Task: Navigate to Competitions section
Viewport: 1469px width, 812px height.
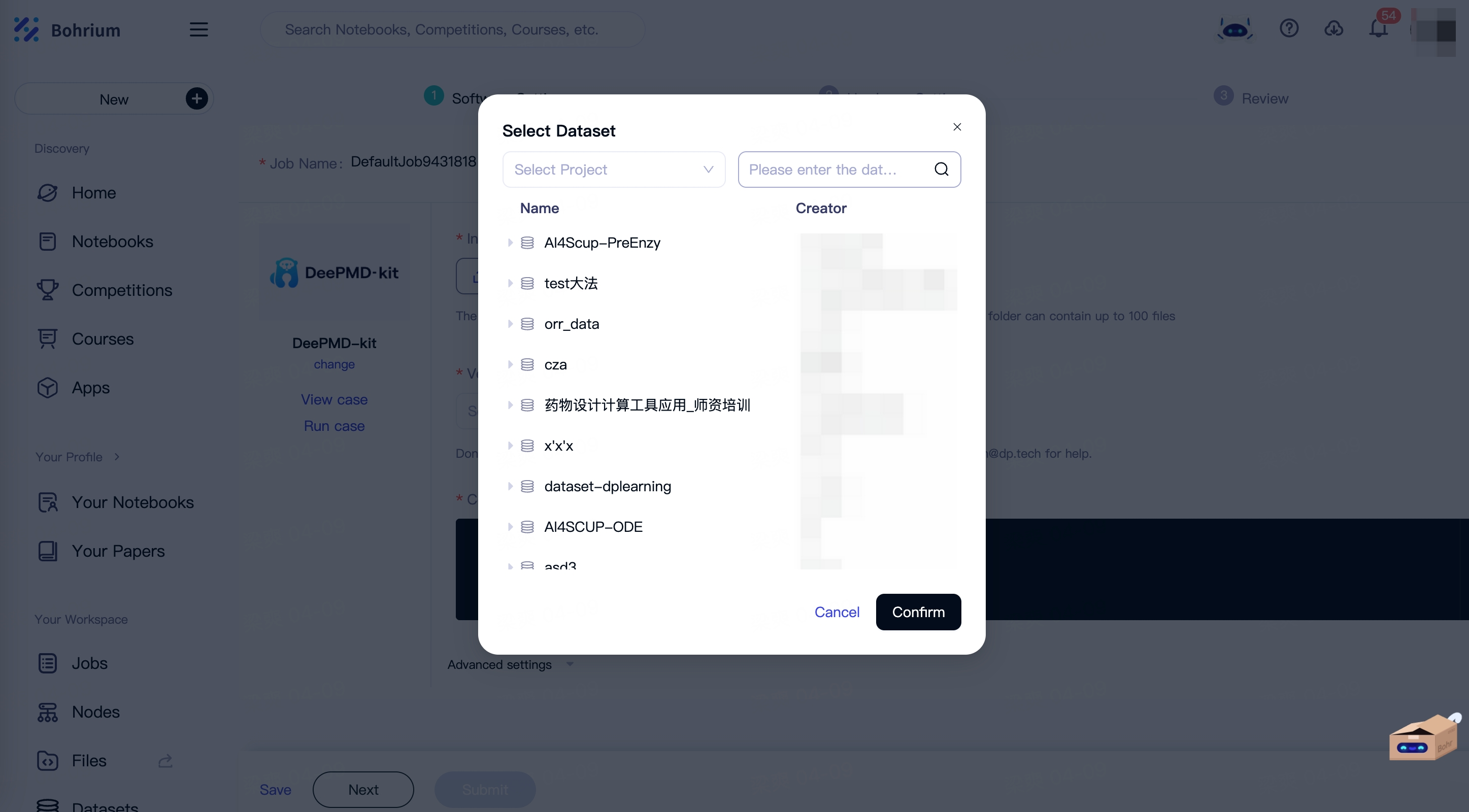Action: point(121,290)
